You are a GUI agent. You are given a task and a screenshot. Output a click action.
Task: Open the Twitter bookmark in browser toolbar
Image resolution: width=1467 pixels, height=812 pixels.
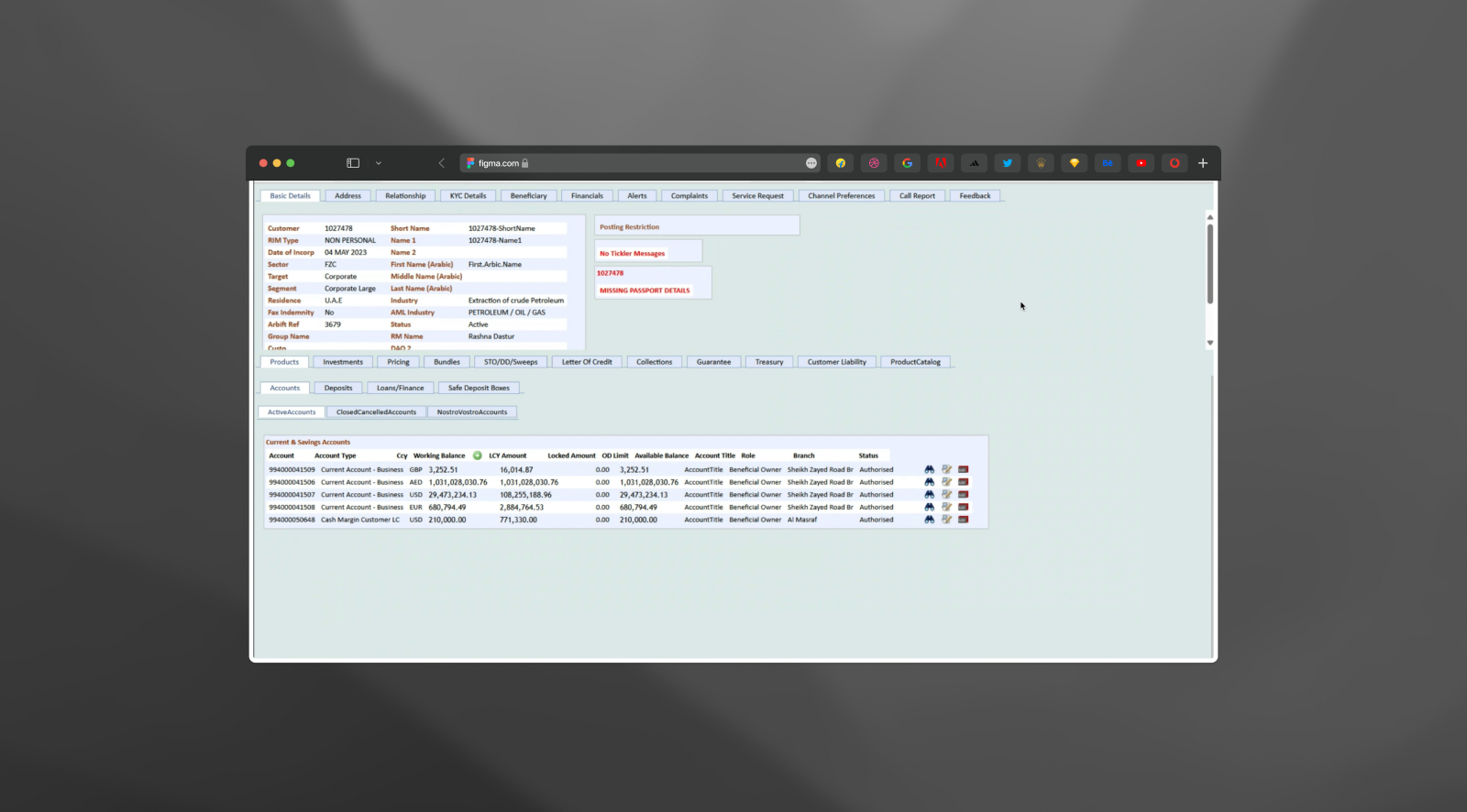1007,163
